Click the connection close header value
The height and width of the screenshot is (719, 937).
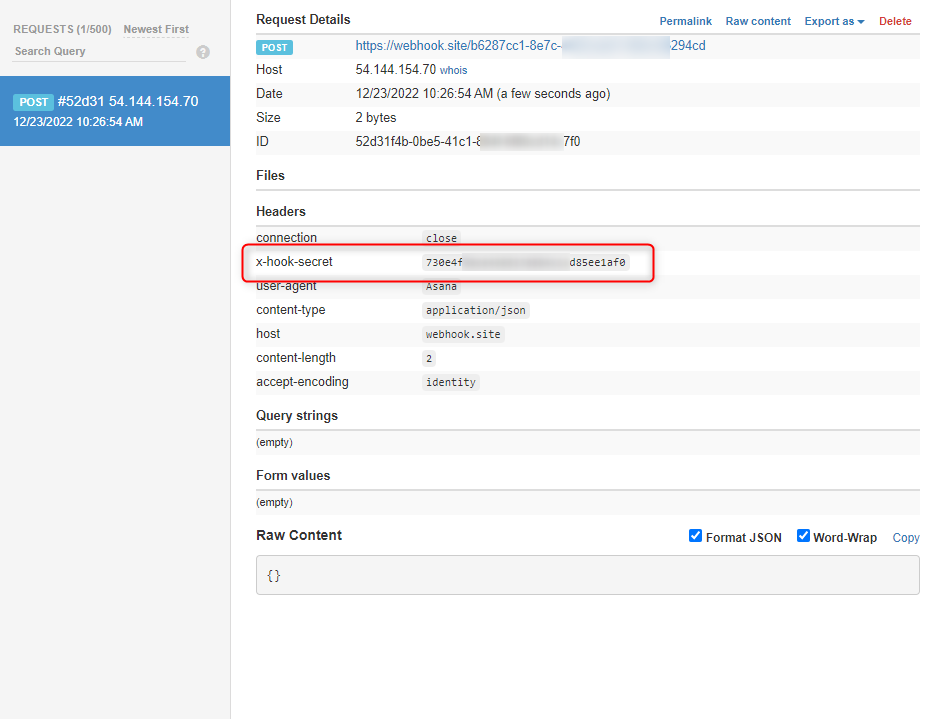click(441, 238)
